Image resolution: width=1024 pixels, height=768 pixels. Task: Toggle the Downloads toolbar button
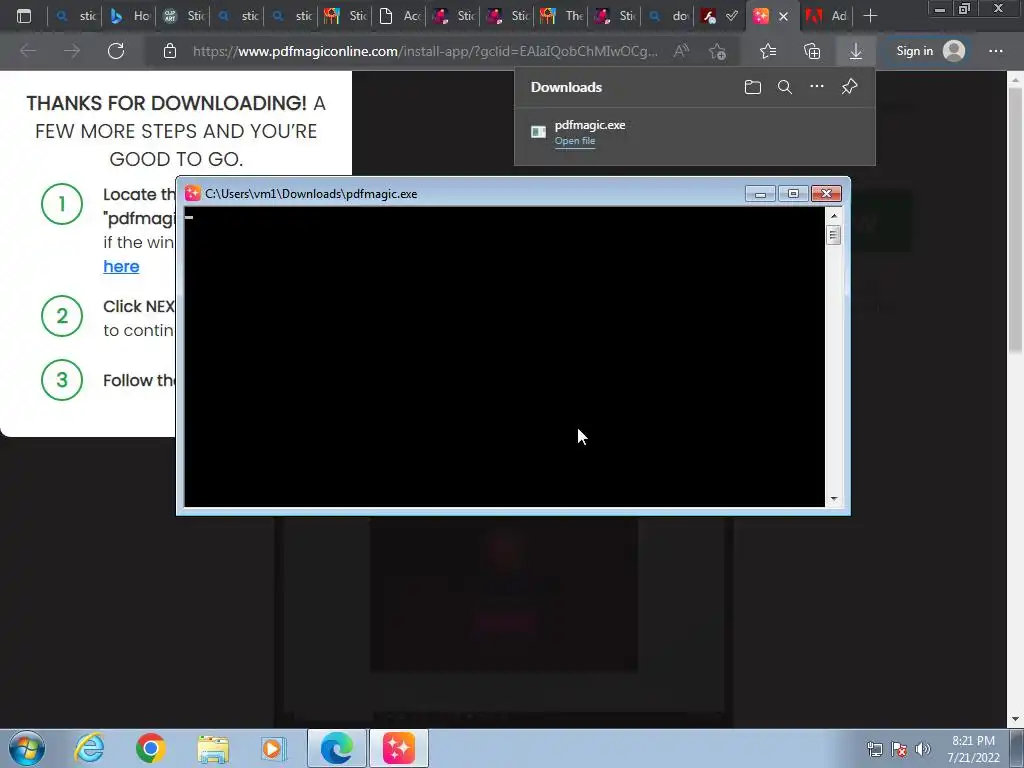[x=856, y=51]
